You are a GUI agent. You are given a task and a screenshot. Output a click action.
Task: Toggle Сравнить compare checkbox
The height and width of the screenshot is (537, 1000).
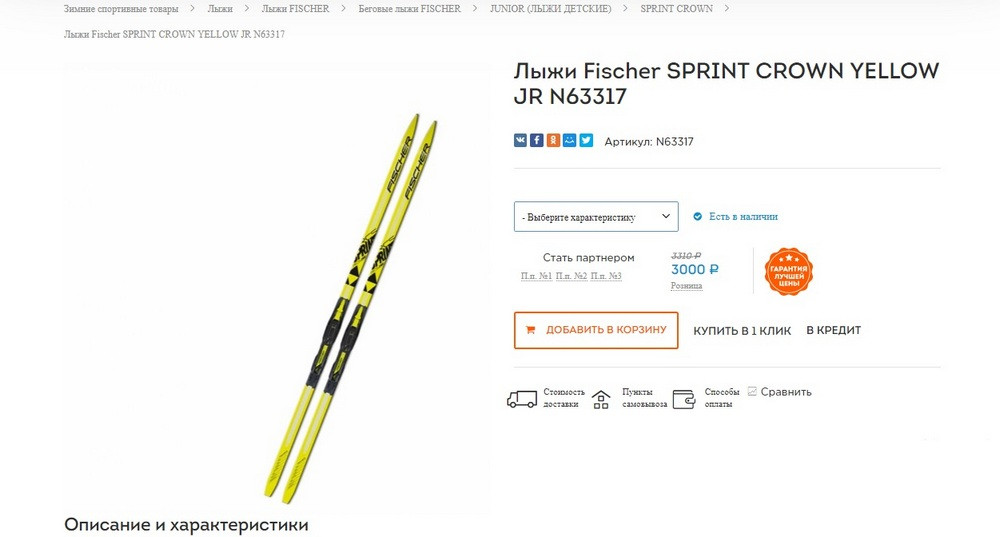[x=752, y=392]
